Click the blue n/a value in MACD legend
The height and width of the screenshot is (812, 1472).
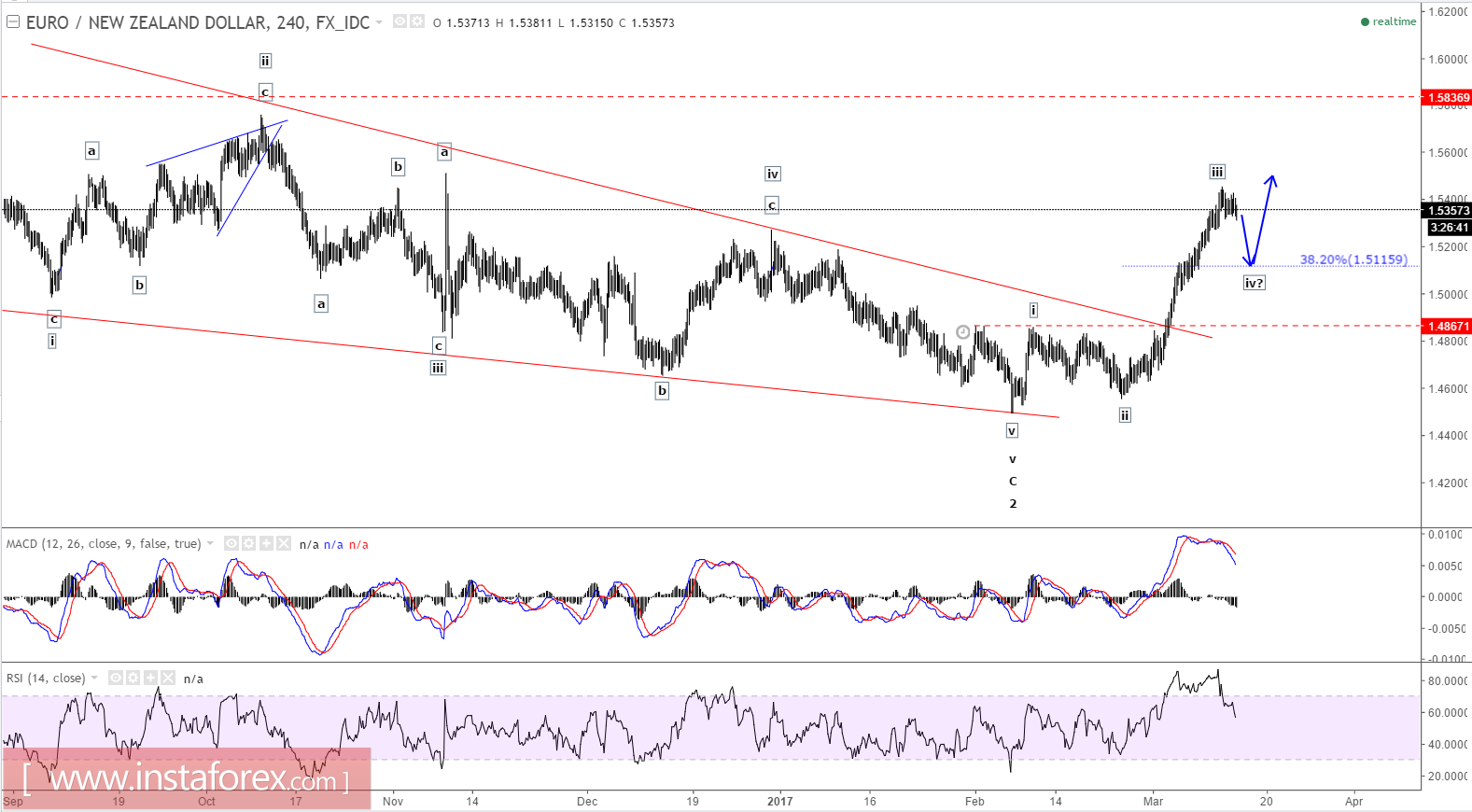(333, 544)
